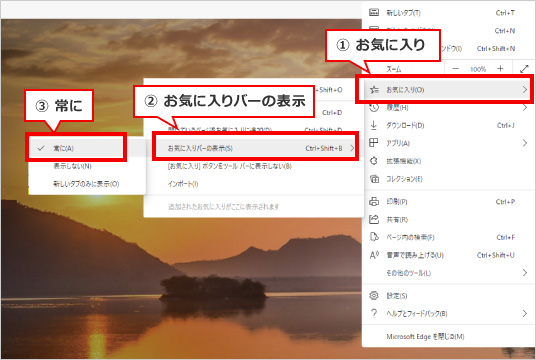This screenshot has height=360, width=536.
Task: Enter full screen via the zoom row arrow icon
Action: (x=524, y=69)
